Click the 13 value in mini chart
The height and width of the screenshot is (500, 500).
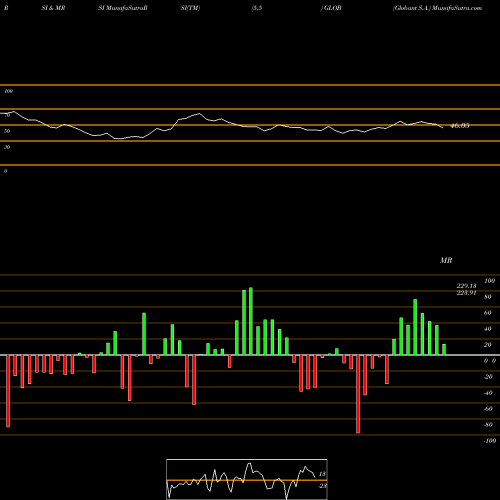click(x=322, y=474)
